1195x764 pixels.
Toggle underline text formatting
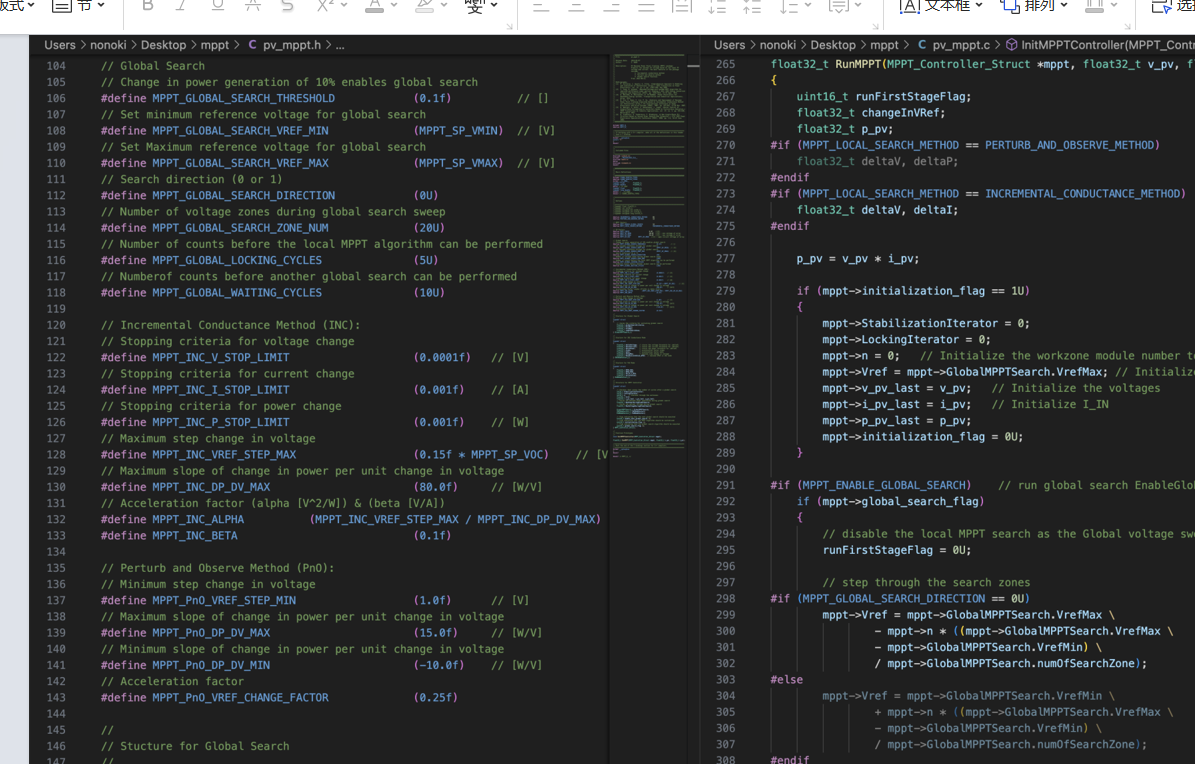(x=218, y=6)
